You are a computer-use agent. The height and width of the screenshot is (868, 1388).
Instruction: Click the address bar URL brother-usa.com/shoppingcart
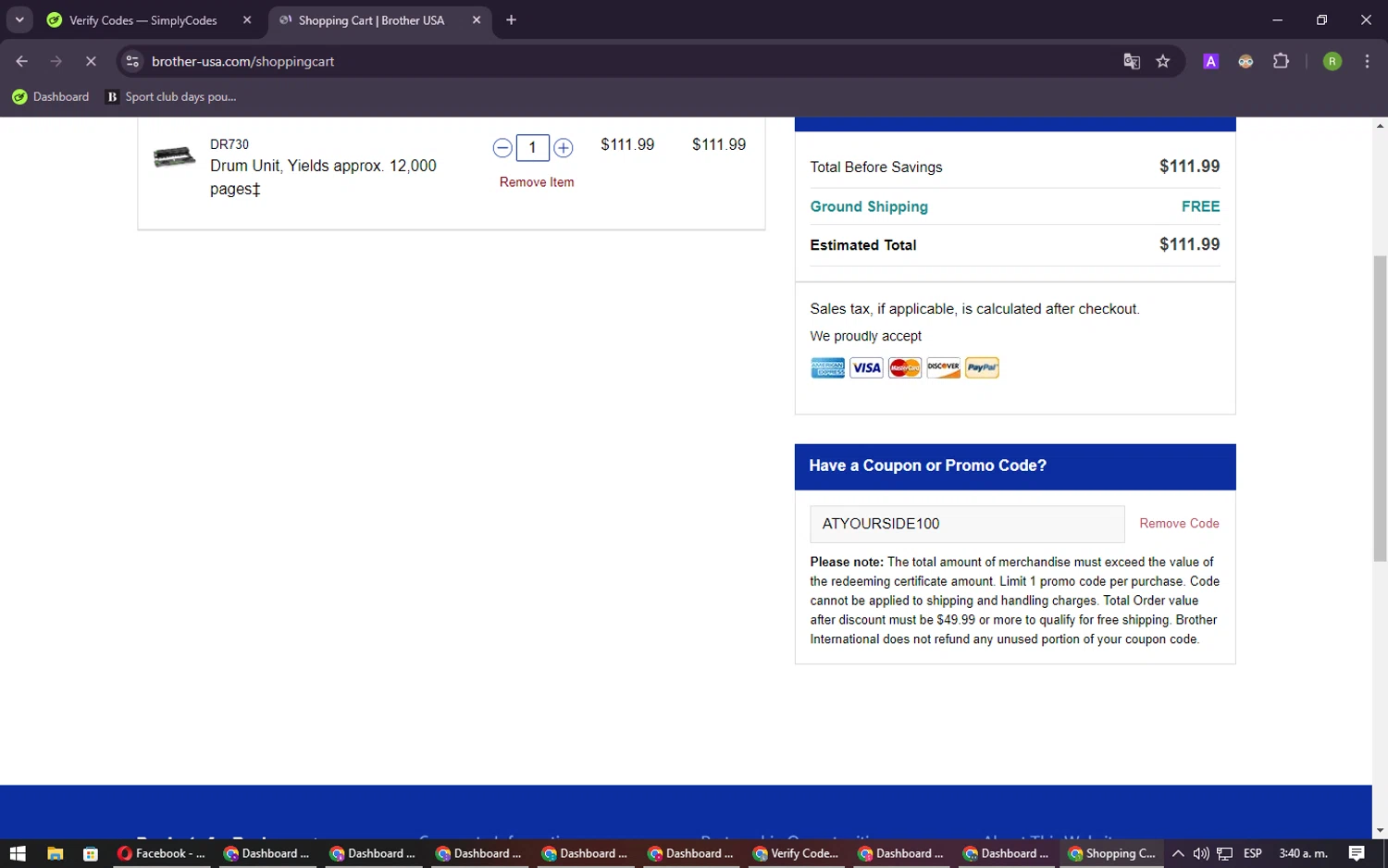pyautogui.click(x=242, y=61)
